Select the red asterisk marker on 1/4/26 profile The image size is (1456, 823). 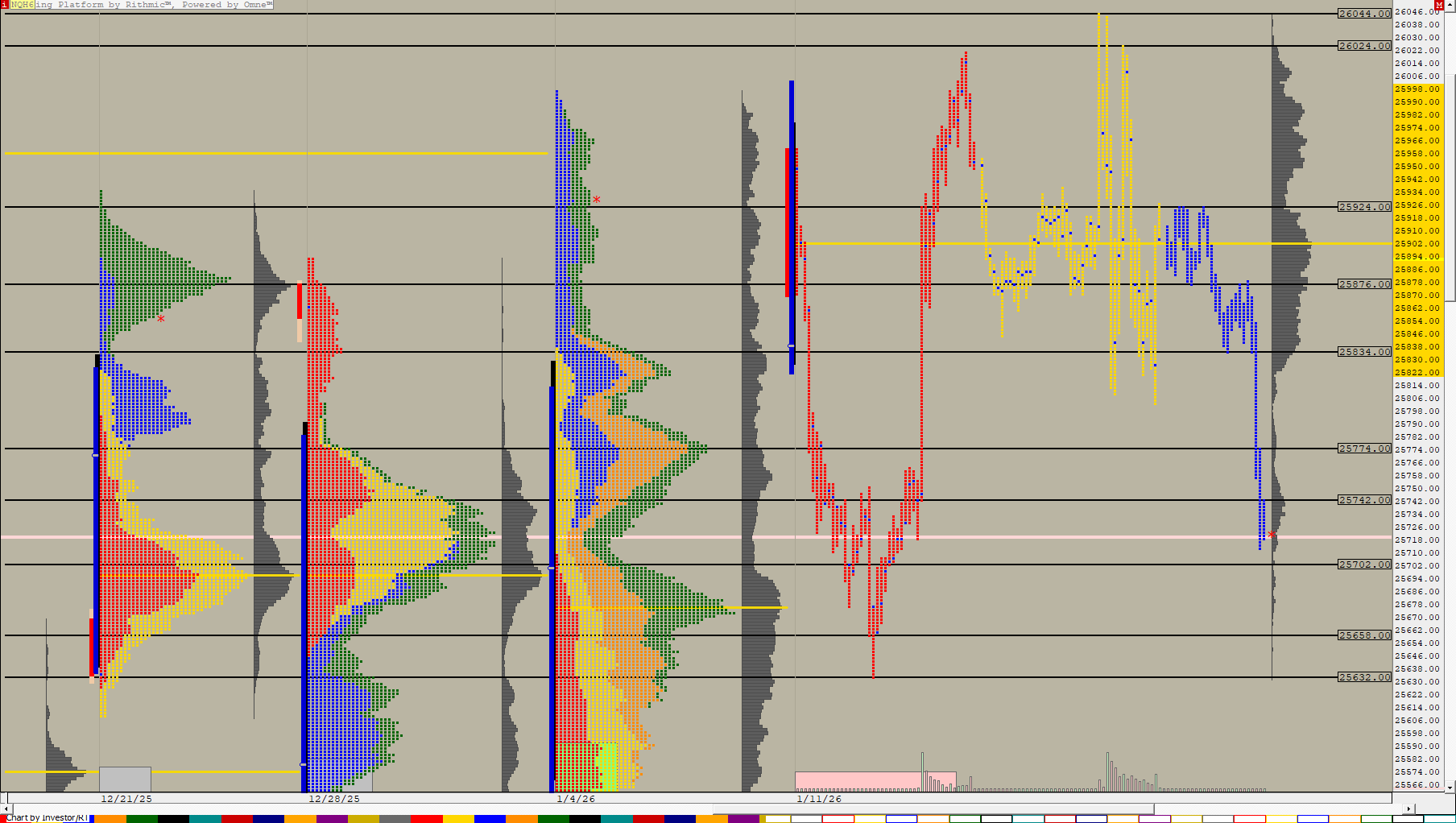point(597,199)
